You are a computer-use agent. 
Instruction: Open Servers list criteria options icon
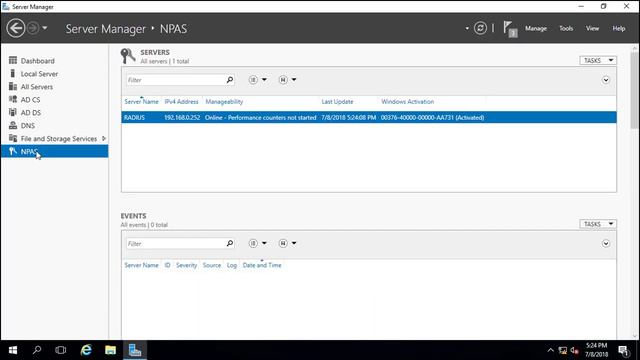(x=253, y=80)
